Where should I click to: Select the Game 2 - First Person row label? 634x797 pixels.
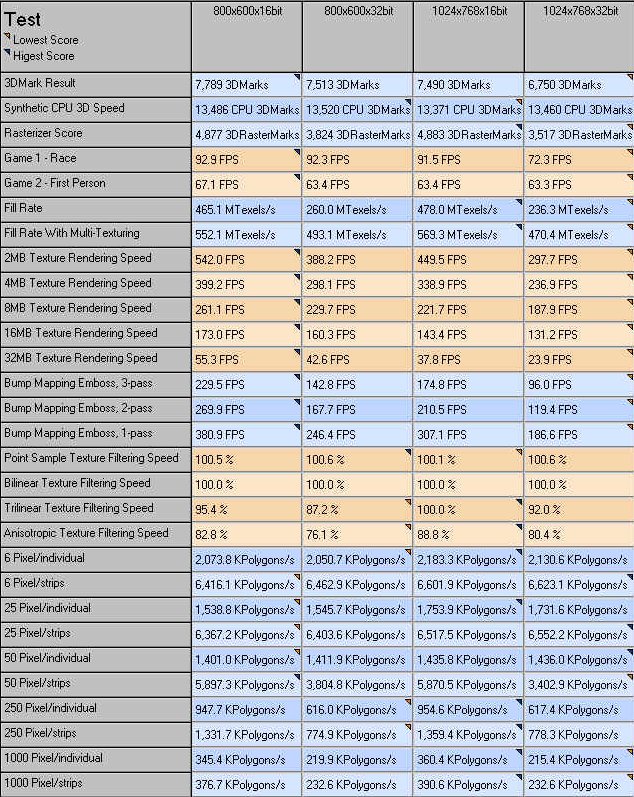(x=96, y=185)
